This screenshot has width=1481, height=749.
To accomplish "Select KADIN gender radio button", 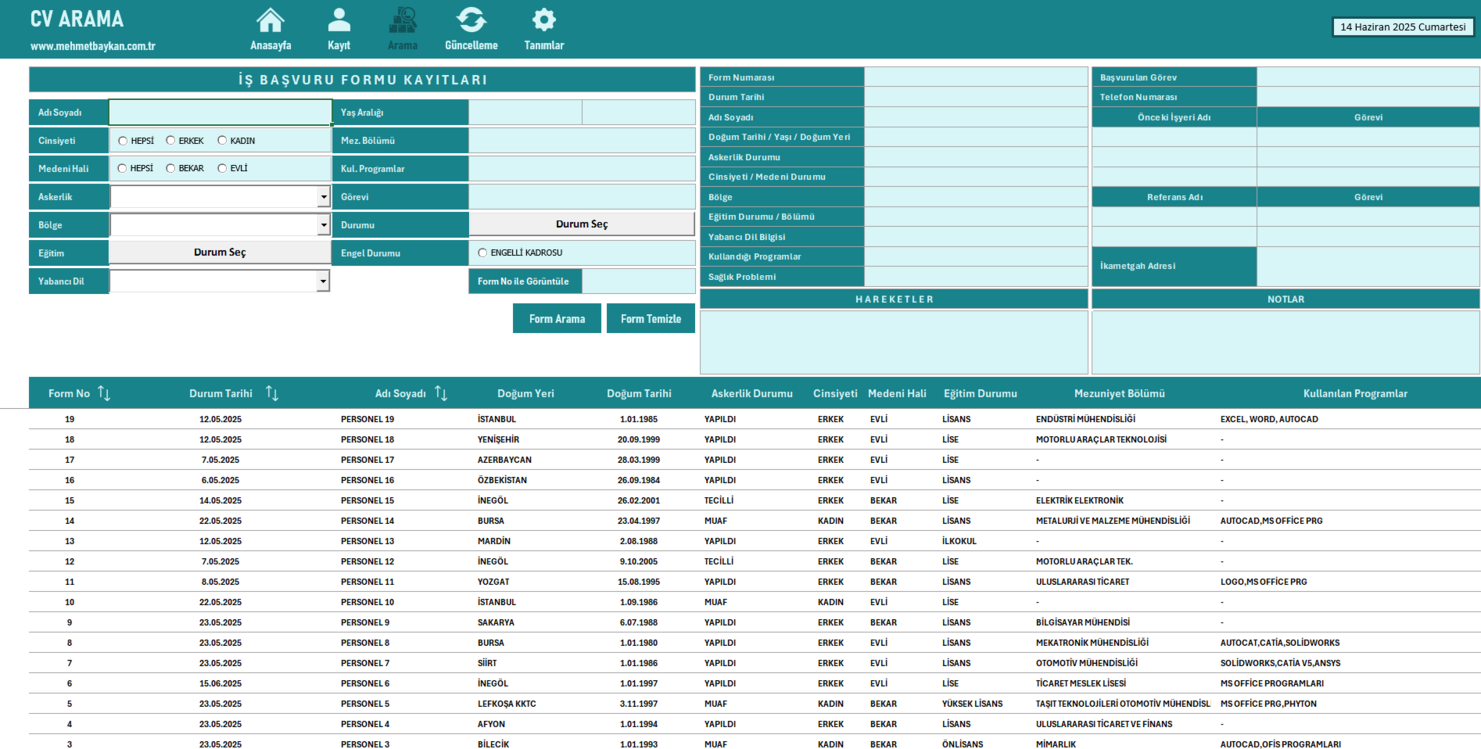I will click(222, 141).
